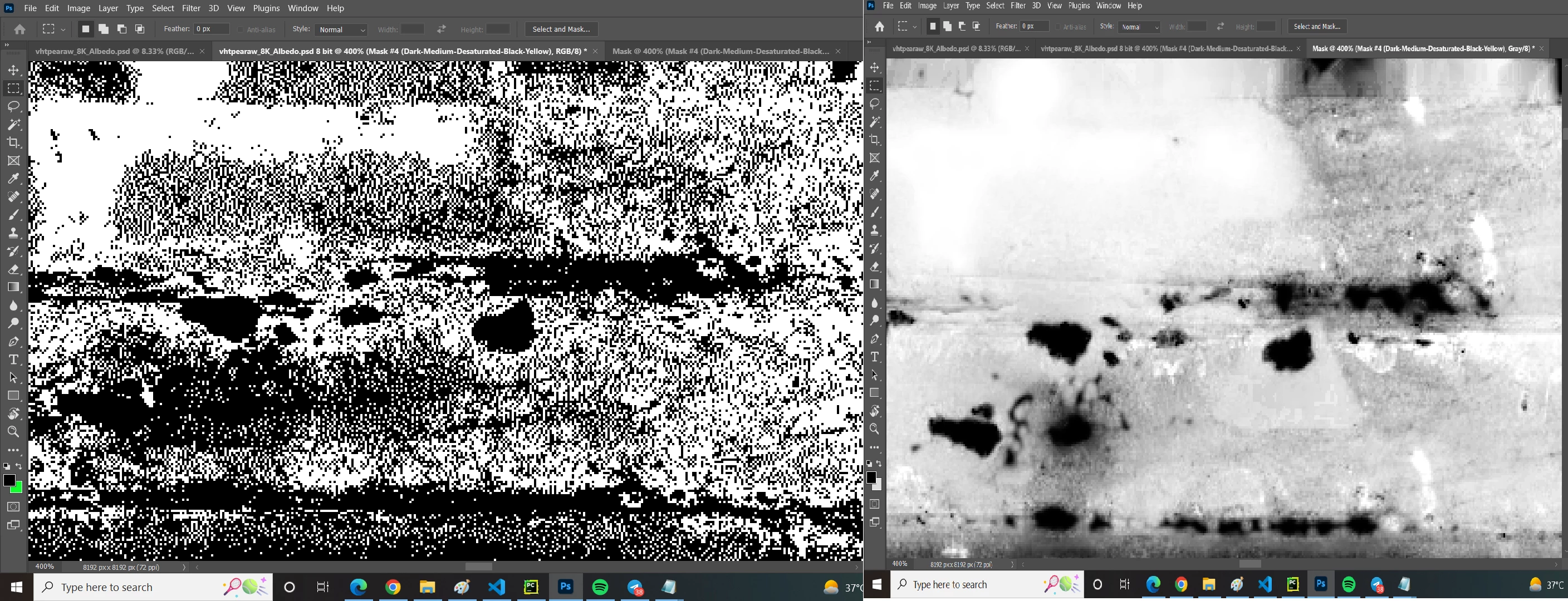This screenshot has height=601, width=1568.
Task: Open the Filter menu in left window
Action: point(190,8)
